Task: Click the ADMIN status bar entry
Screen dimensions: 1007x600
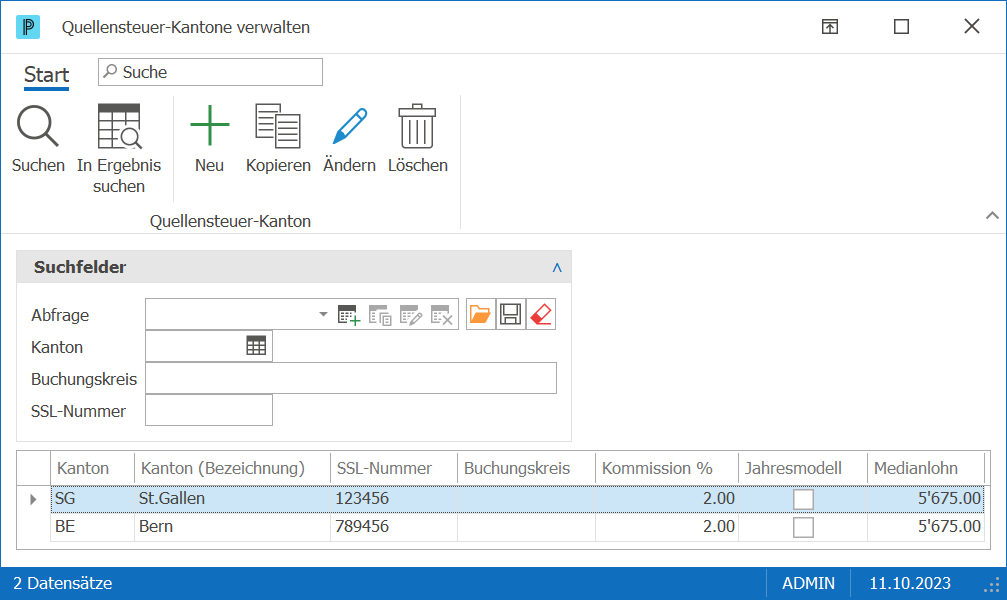Action: tap(808, 583)
